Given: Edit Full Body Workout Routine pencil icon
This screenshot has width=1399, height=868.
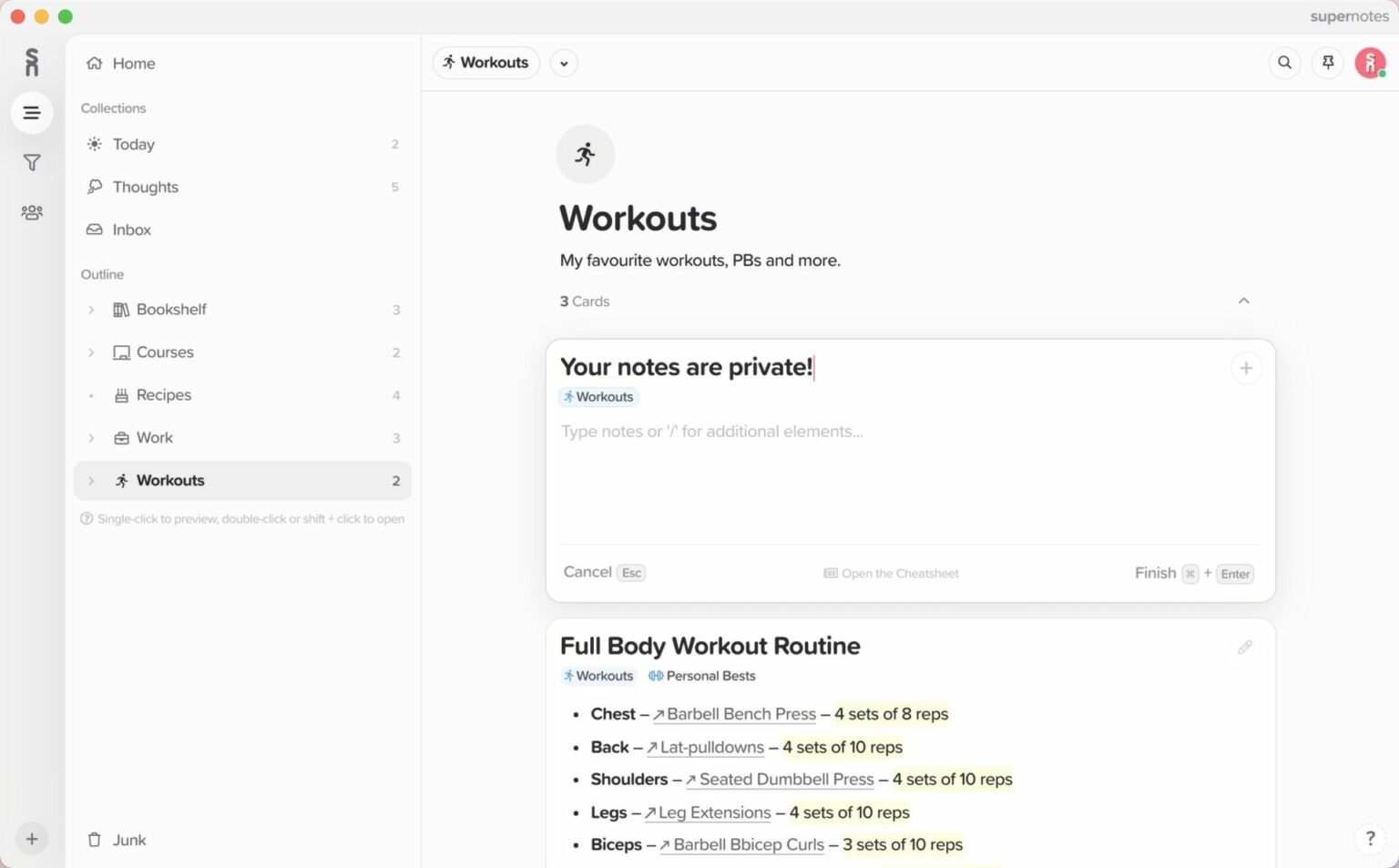Looking at the screenshot, I should point(1245,648).
